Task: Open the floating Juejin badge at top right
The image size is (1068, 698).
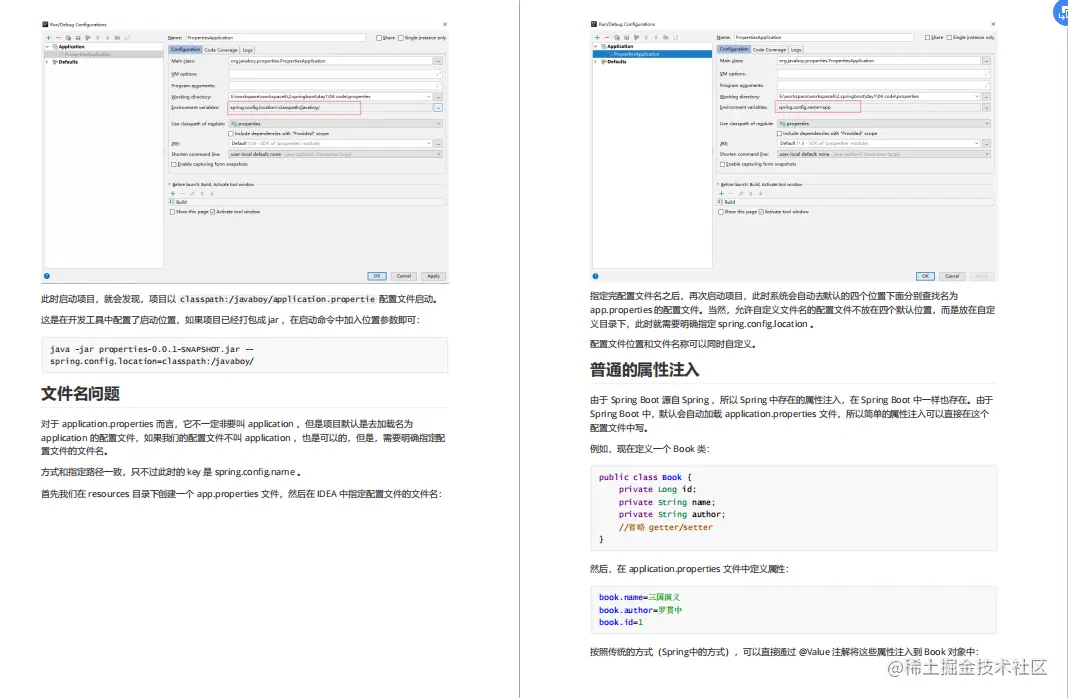Action: (1058, 14)
